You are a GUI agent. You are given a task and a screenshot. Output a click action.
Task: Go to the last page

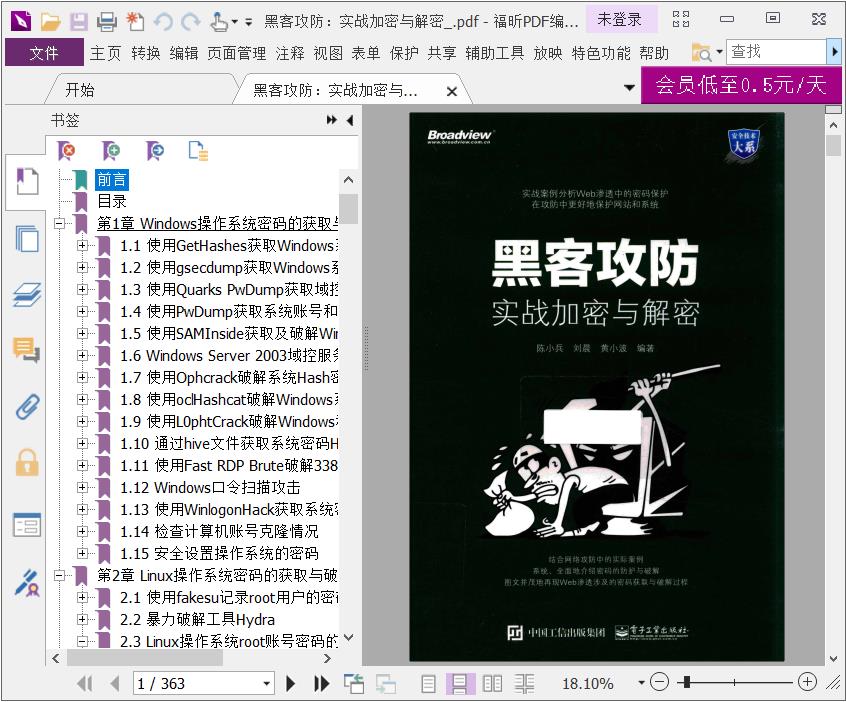[322, 684]
